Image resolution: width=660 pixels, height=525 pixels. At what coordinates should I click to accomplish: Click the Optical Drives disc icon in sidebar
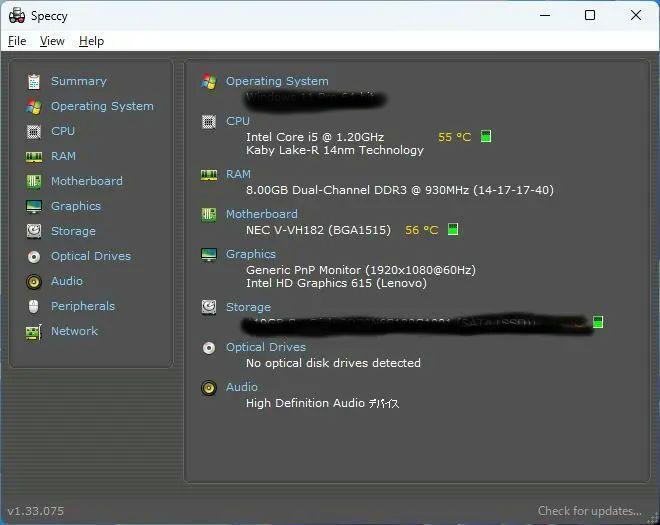34,256
